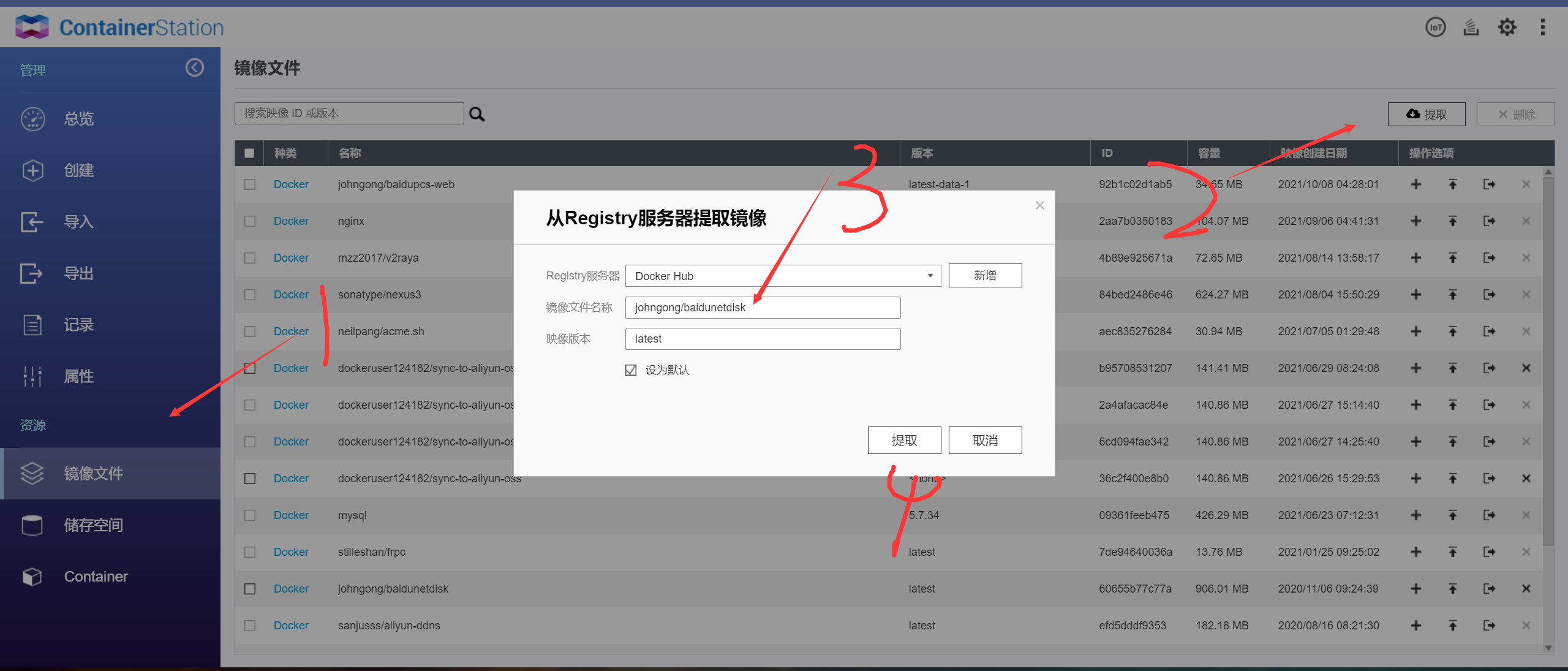The height and width of the screenshot is (671, 1568).
Task: Open the 导出 (Export) section
Action: [x=78, y=273]
